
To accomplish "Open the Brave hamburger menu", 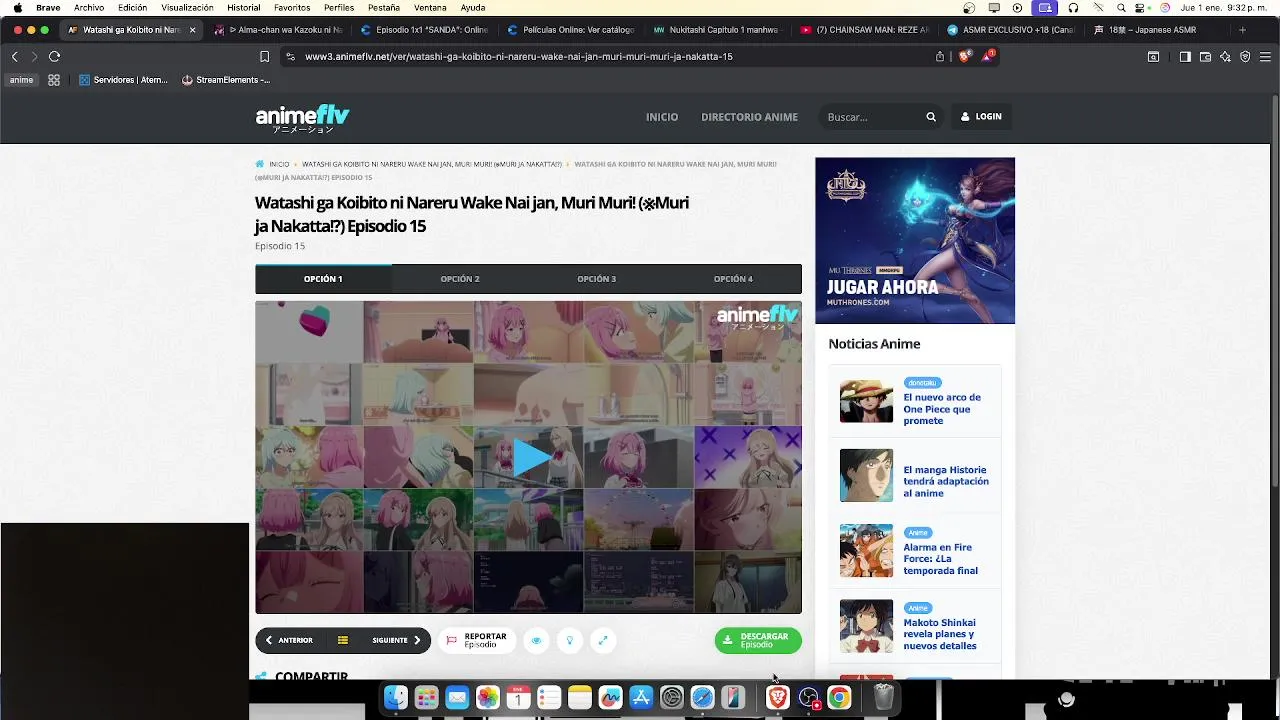I will tap(1264, 57).
